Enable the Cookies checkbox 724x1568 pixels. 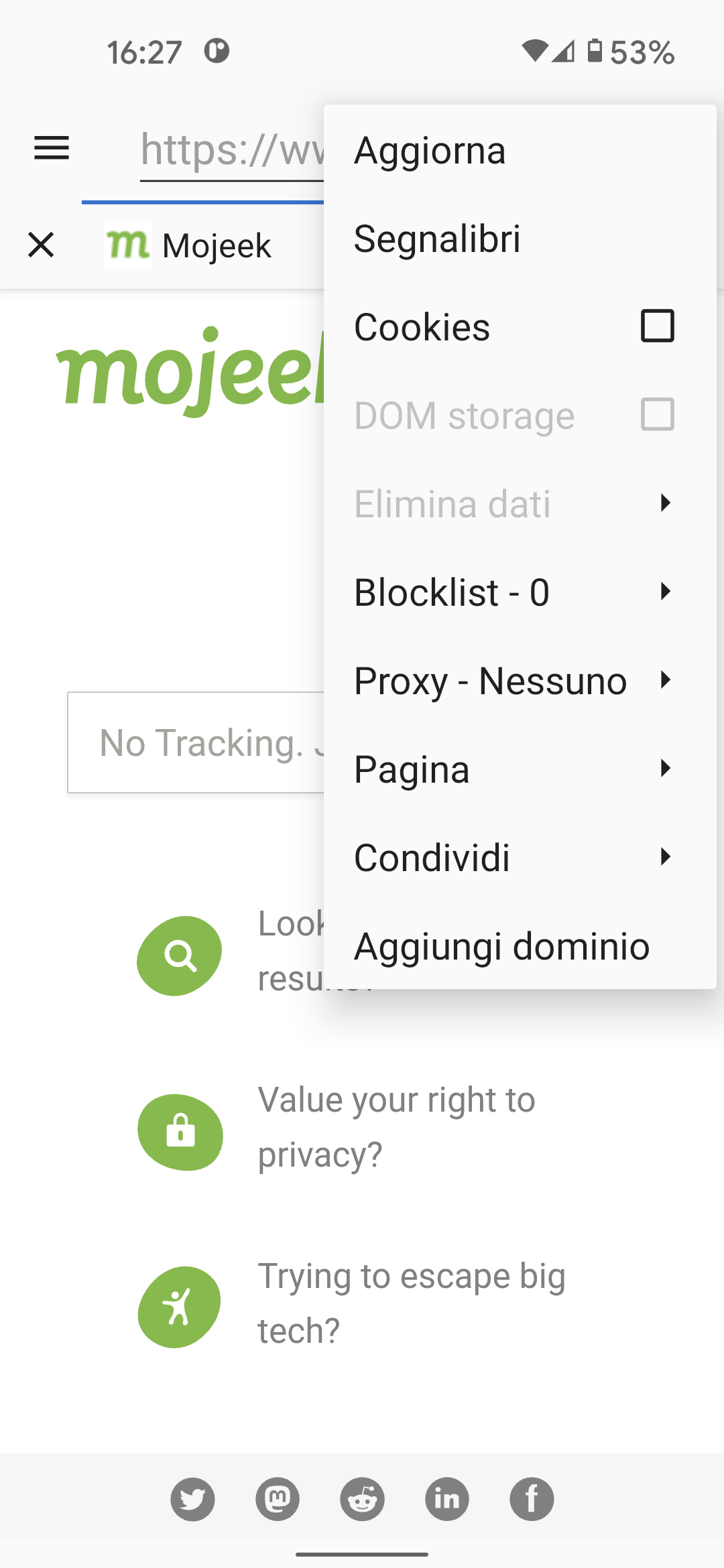[x=657, y=326]
